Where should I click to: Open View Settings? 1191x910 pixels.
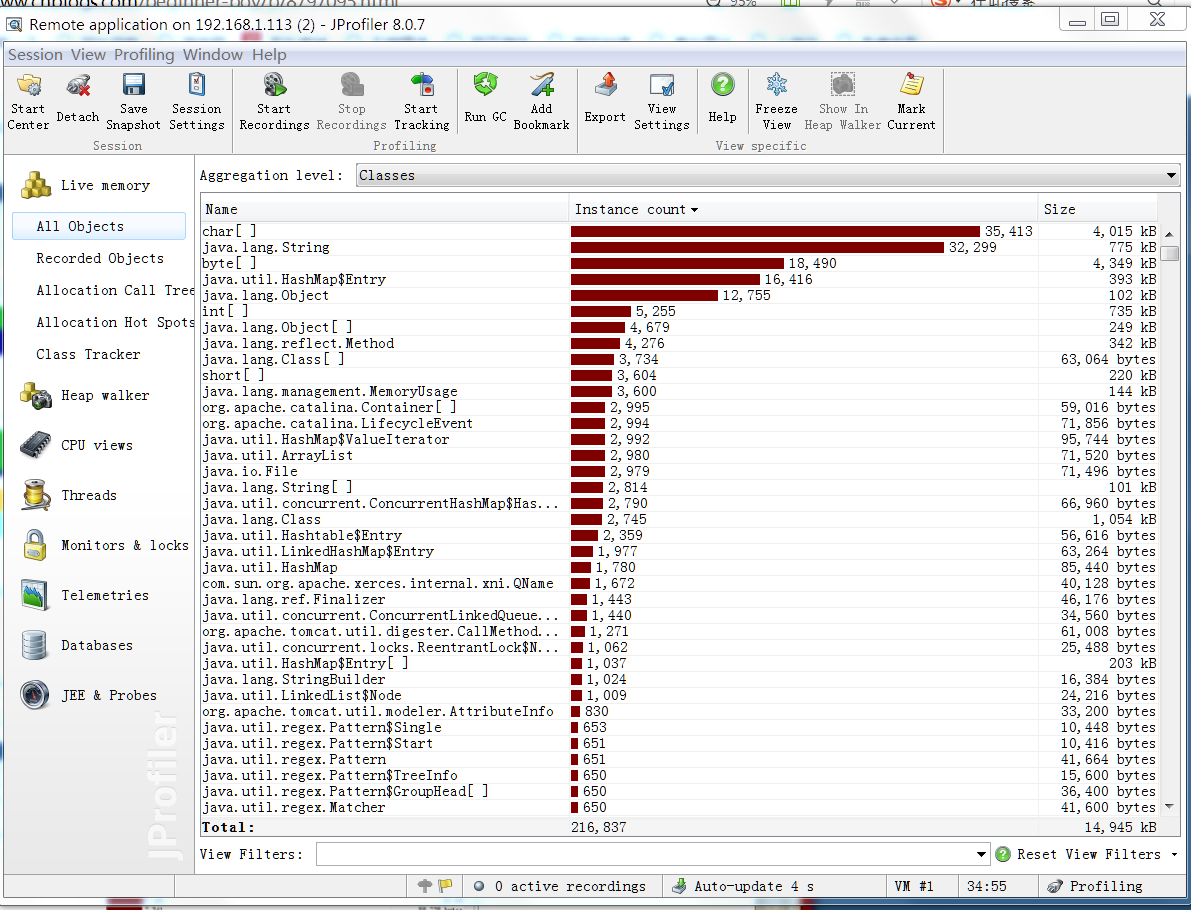[x=662, y=100]
